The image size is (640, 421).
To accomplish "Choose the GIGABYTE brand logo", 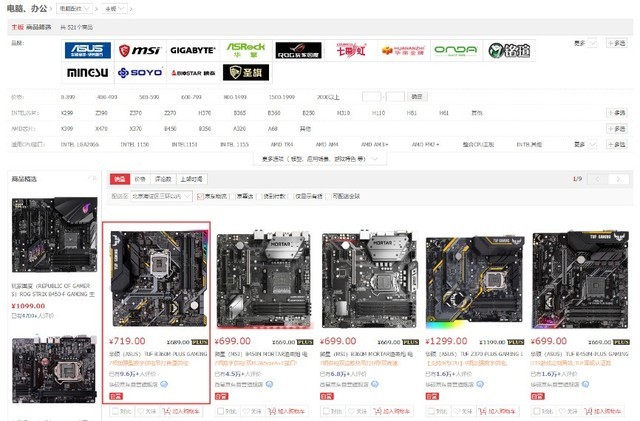I will click(x=192, y=50).
